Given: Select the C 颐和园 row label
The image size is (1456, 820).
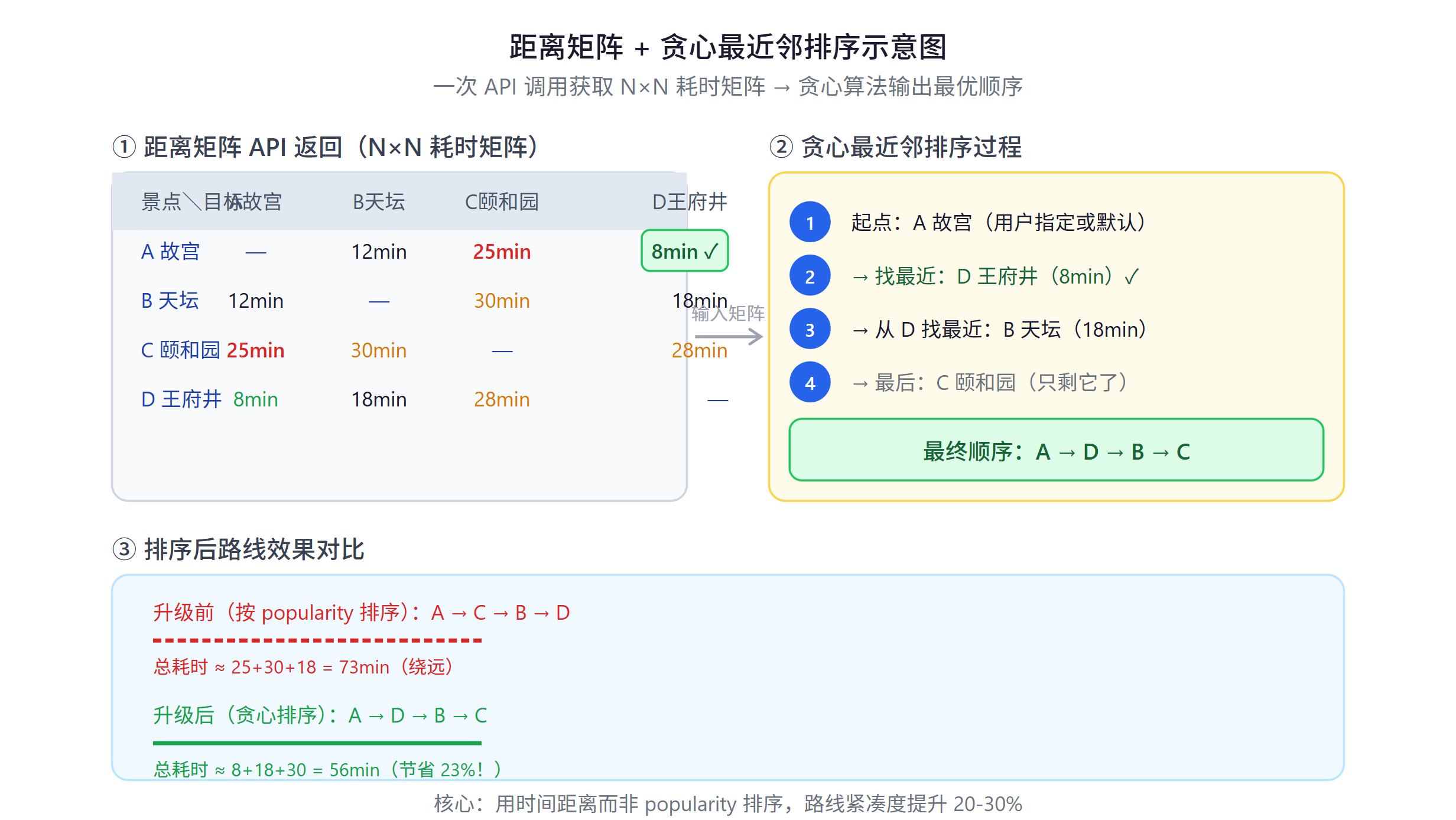Looking at the screenshot, I should 181,350.
